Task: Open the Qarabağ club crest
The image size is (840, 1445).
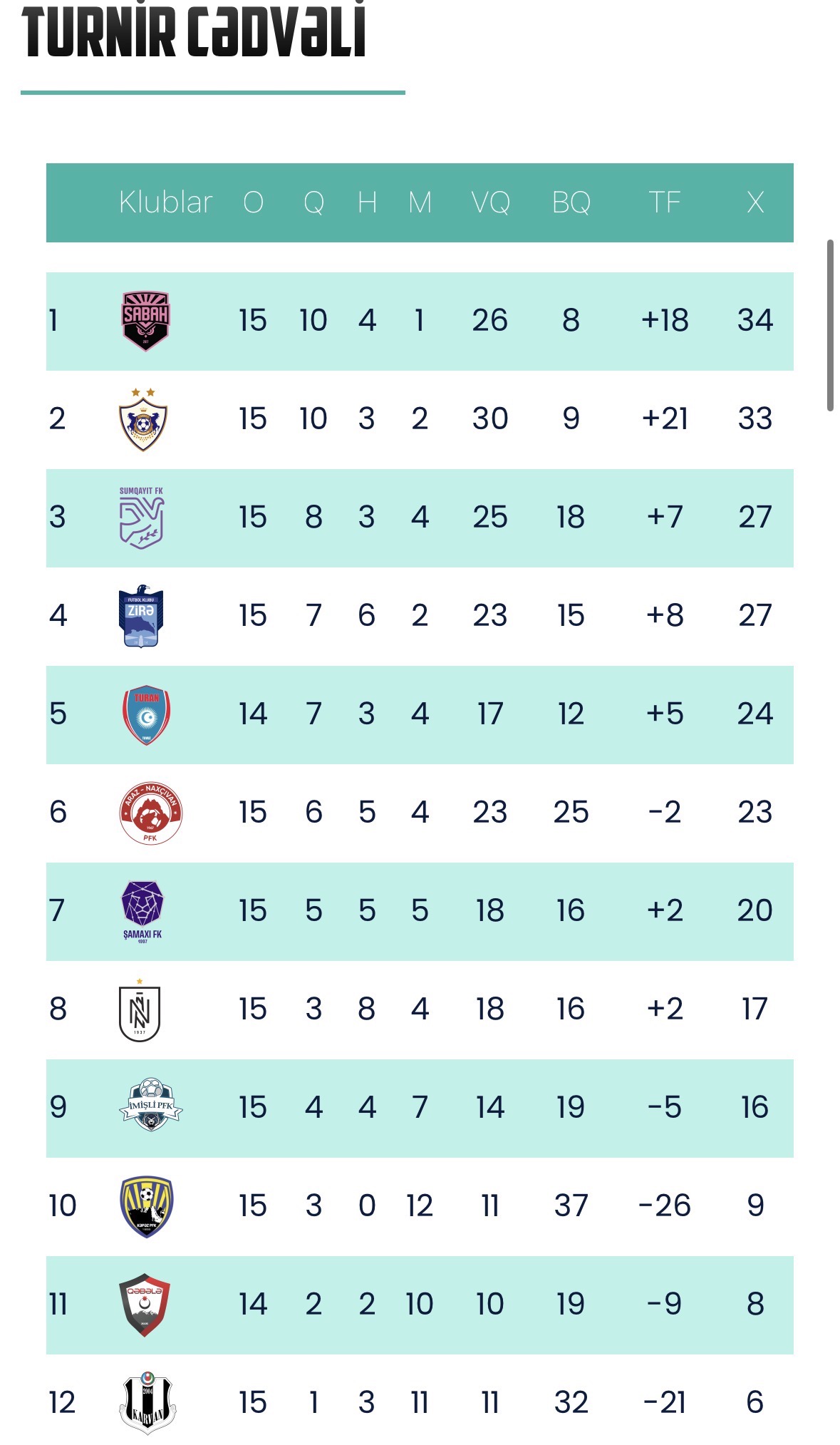Action: pos(142,420)
